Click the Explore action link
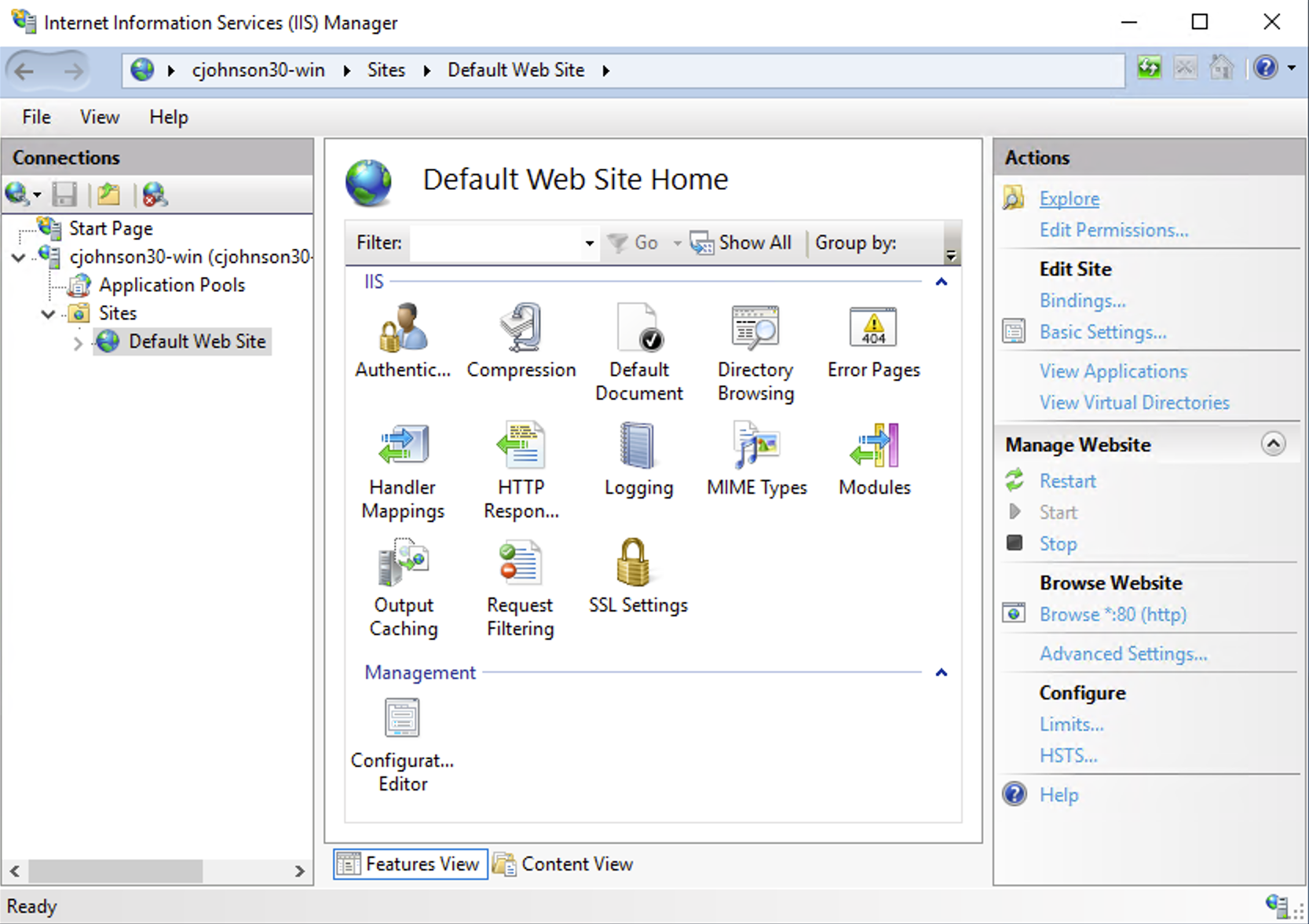Image resolution: width=1309 pixels, height=924 pixels. coord(1070,199)
